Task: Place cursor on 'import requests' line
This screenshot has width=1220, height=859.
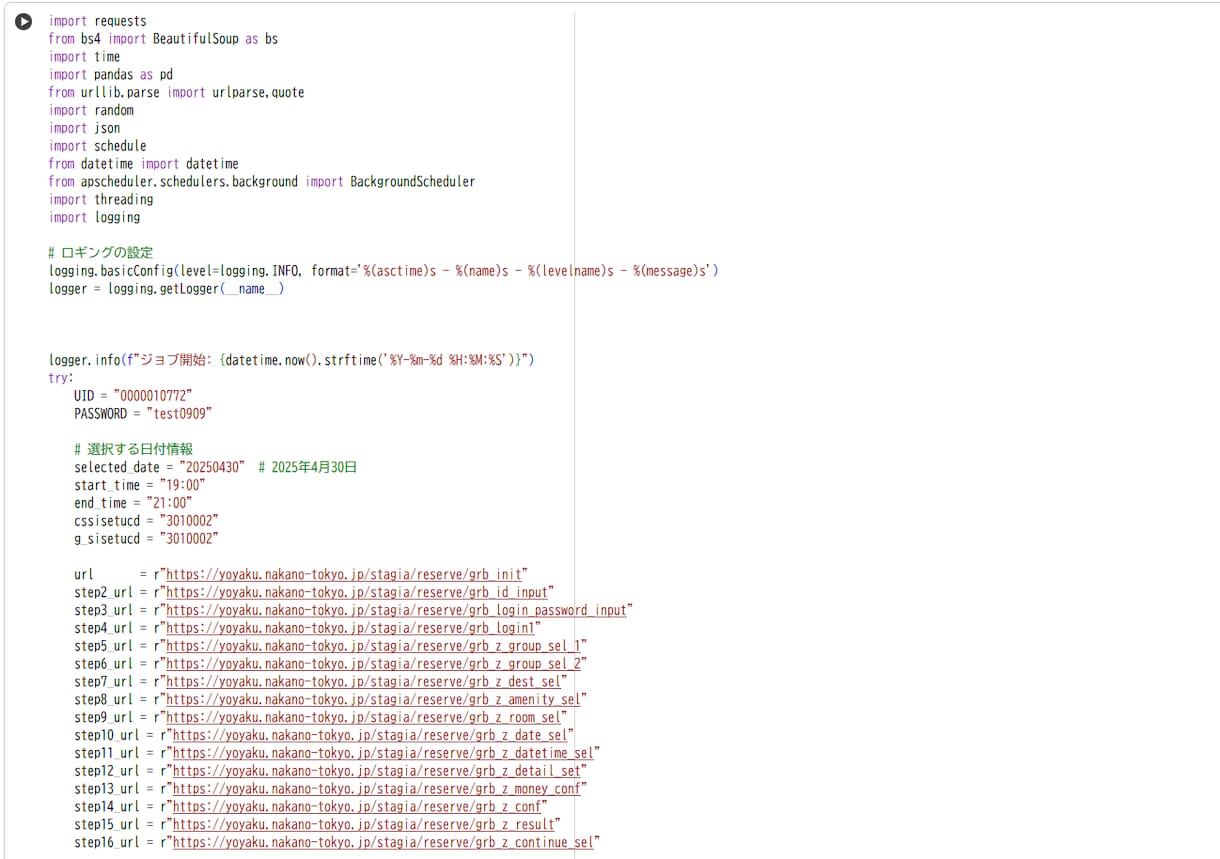Action: click(x=98, y=21)
